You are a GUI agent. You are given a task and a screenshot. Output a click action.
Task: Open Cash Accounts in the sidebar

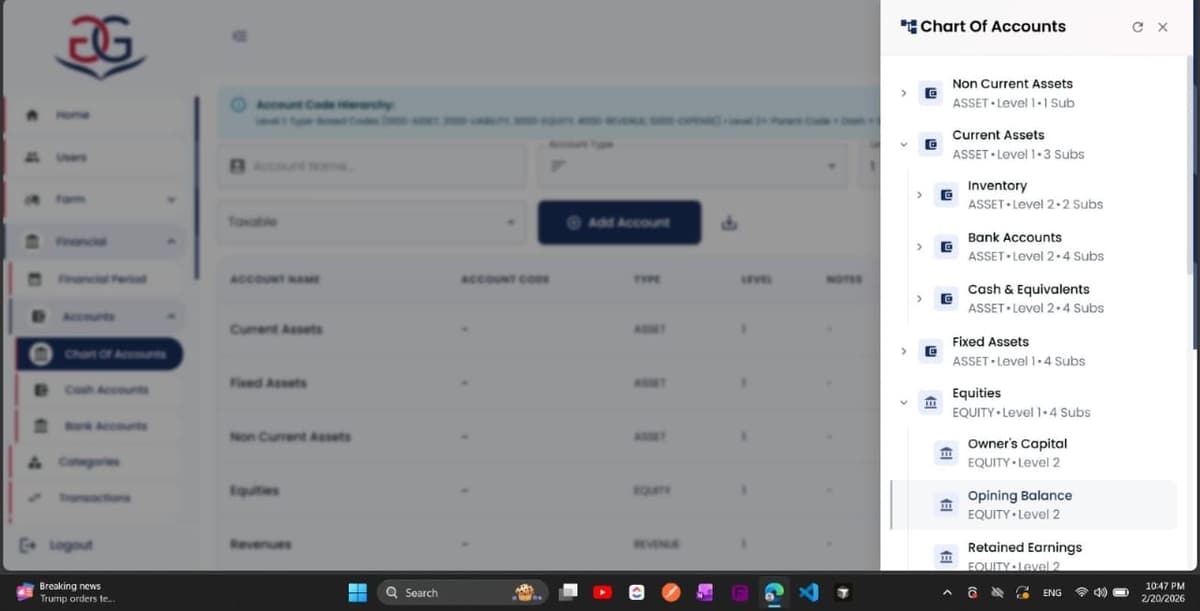105,389
